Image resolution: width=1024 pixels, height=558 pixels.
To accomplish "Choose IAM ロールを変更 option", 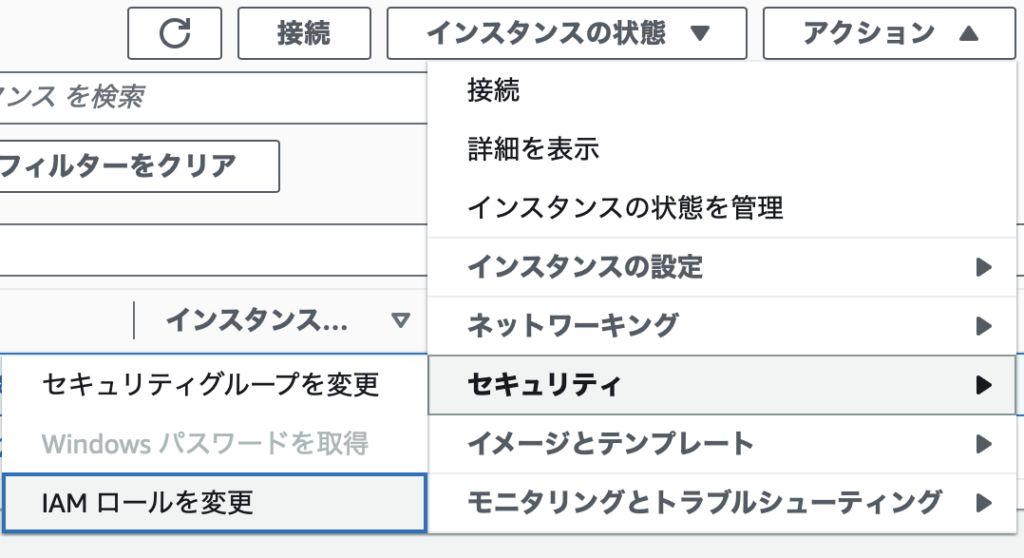I will [215, 503].
